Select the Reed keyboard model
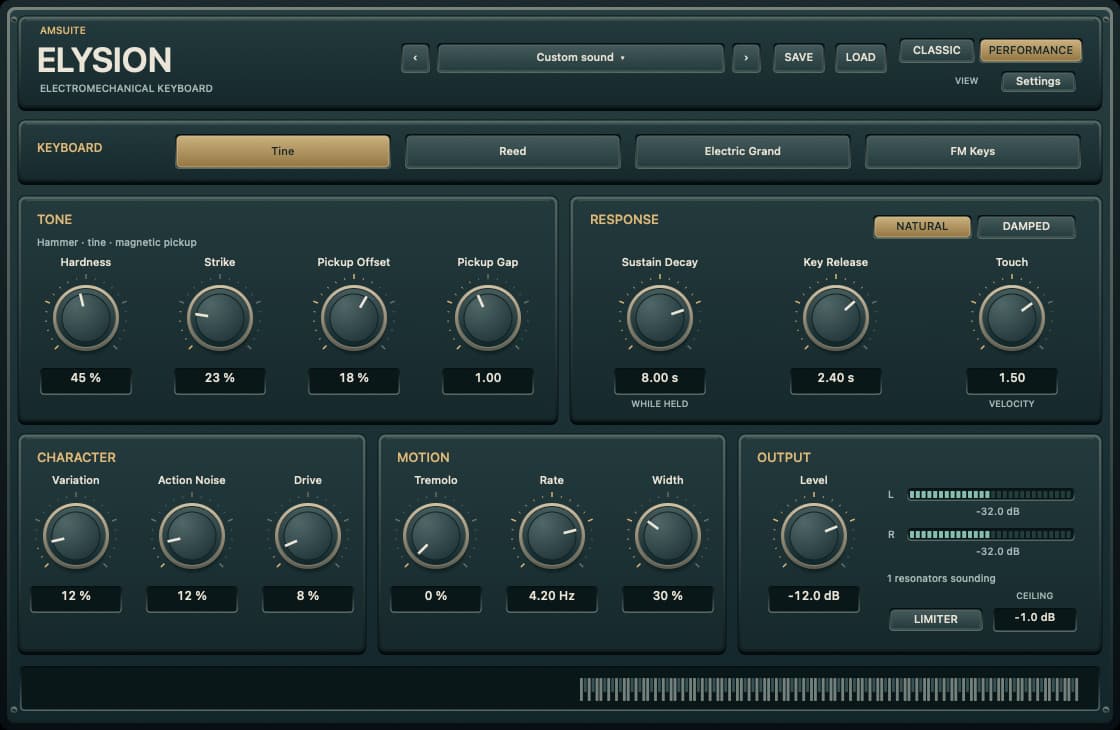Viewport: 1120px width, 730px height. coord(512,151)
